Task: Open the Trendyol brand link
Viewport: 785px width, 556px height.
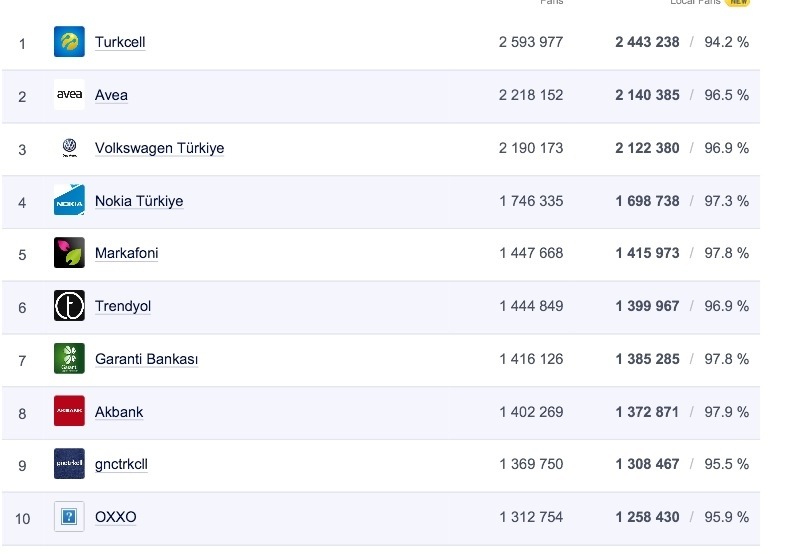Action: coord(123,306)
